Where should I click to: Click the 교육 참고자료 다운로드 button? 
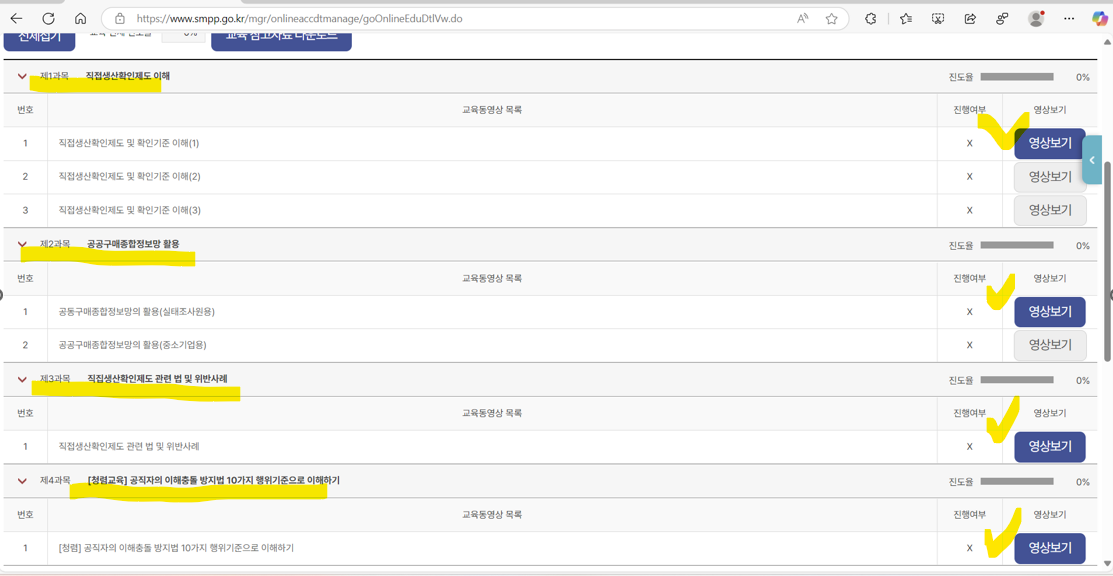282,40
